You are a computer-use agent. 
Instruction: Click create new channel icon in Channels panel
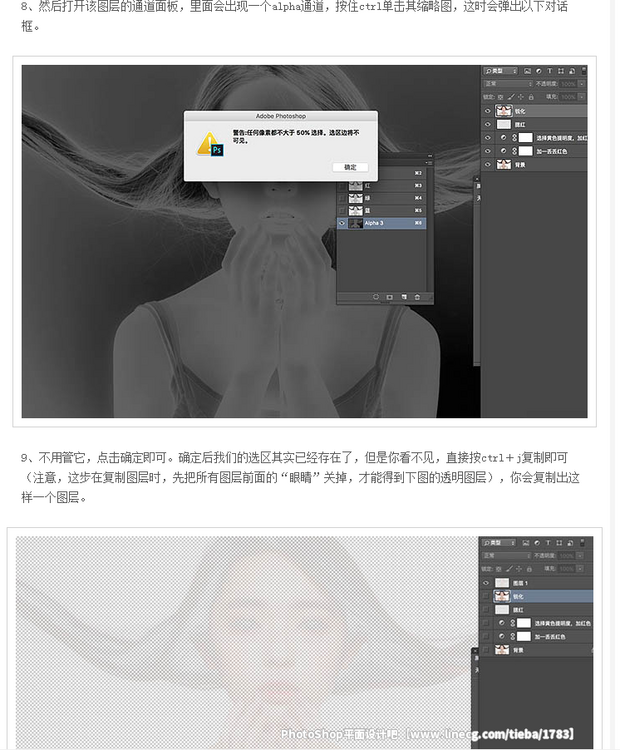(x=404, y=297)
